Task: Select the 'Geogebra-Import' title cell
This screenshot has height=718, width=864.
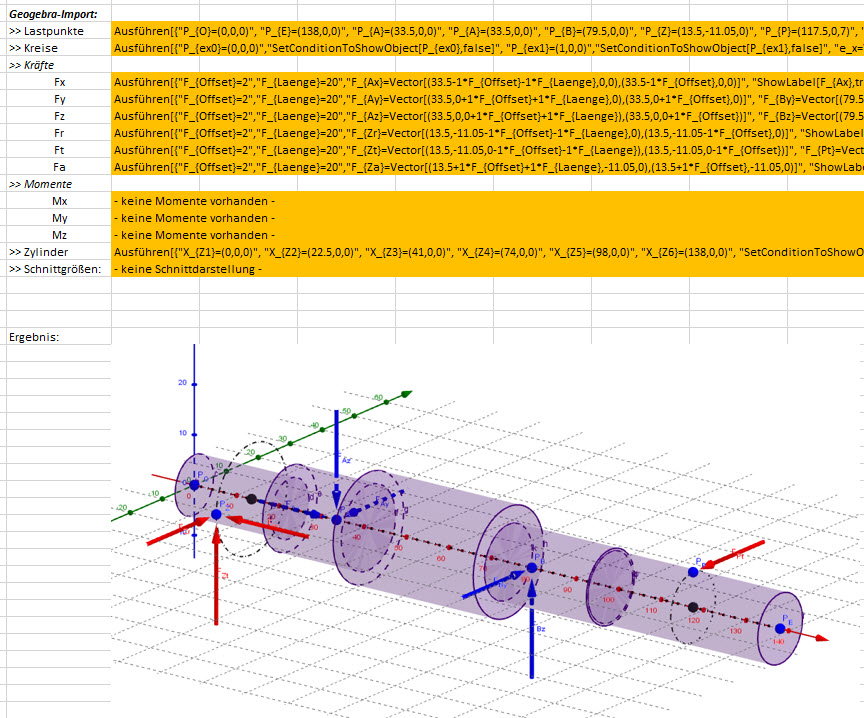Action: 50,14
